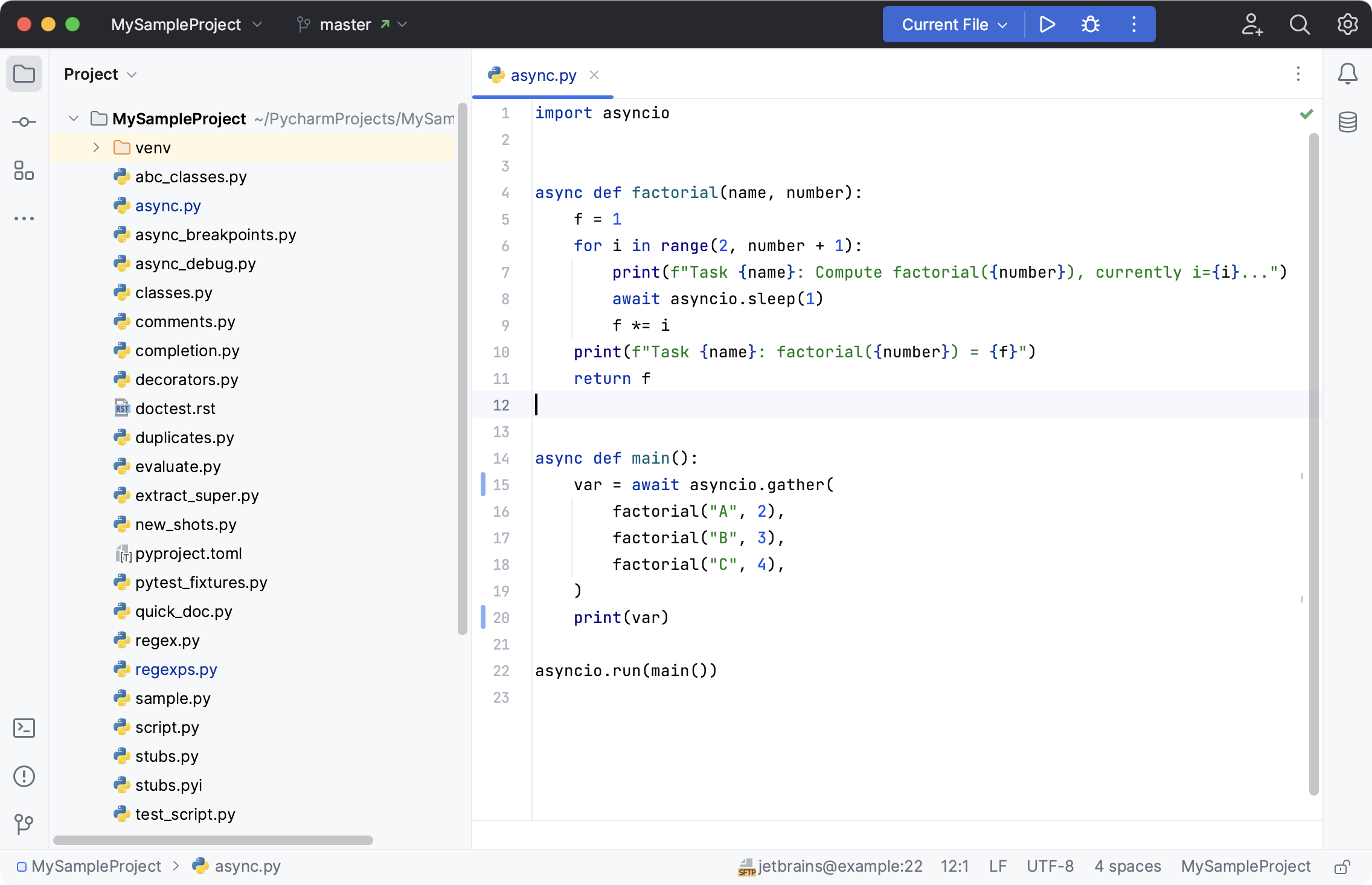Collapse the MySampleProject root node
Image resolution: width=1372 pixels, height=885 pixels.
[x=74, y=119]
